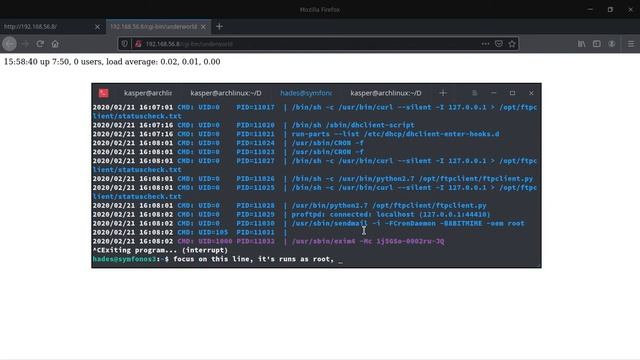
Task: Restore the Firefox window size
Action: click(x=610, y=9)
